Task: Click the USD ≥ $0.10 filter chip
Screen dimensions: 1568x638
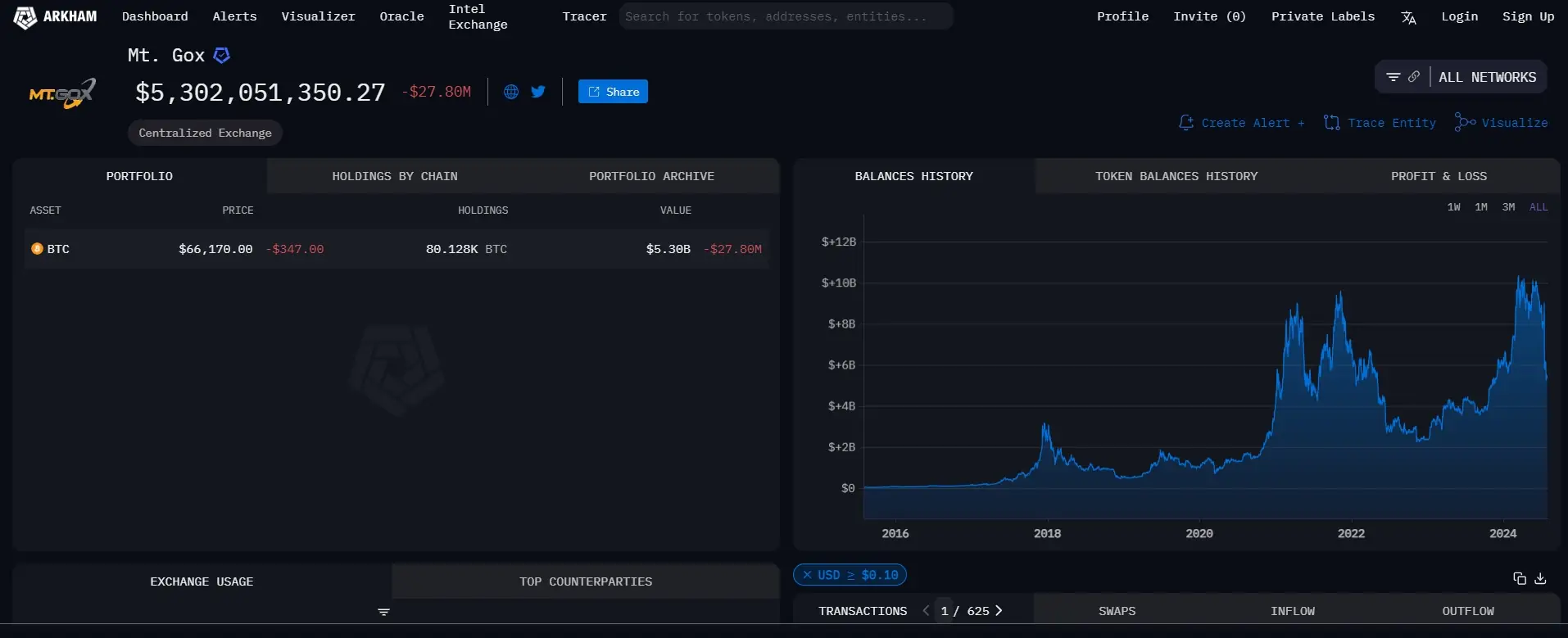Action: 850,575
